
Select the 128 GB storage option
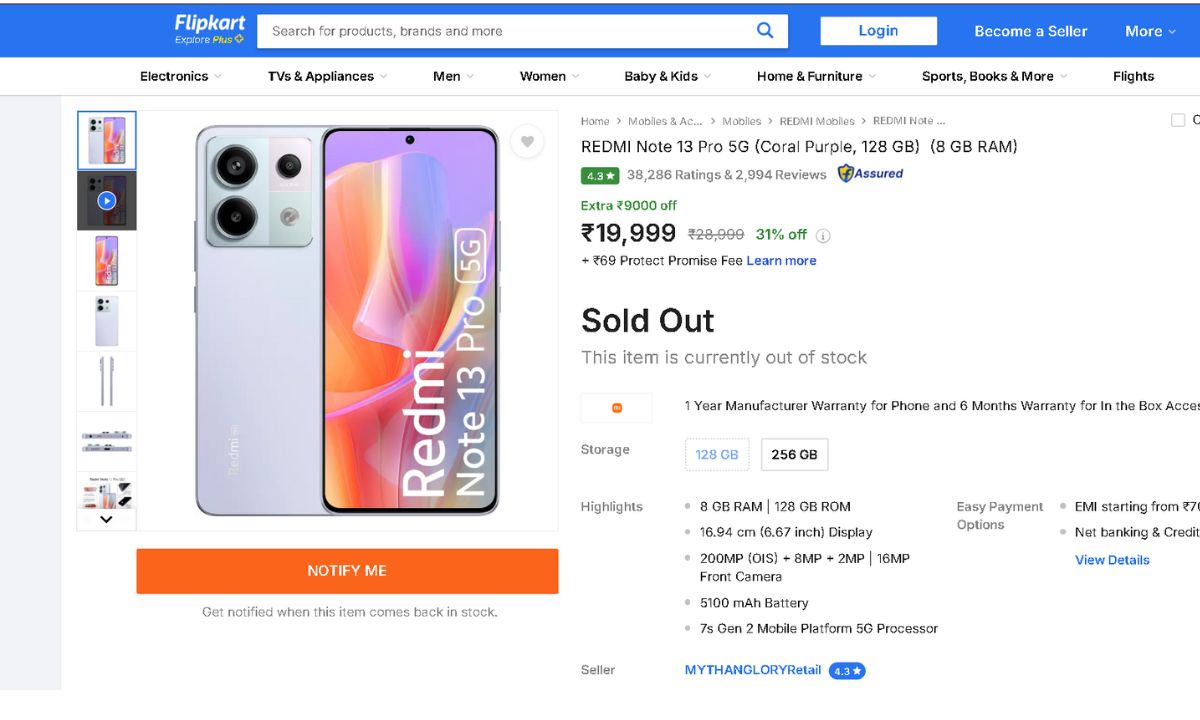coord(717,454)
